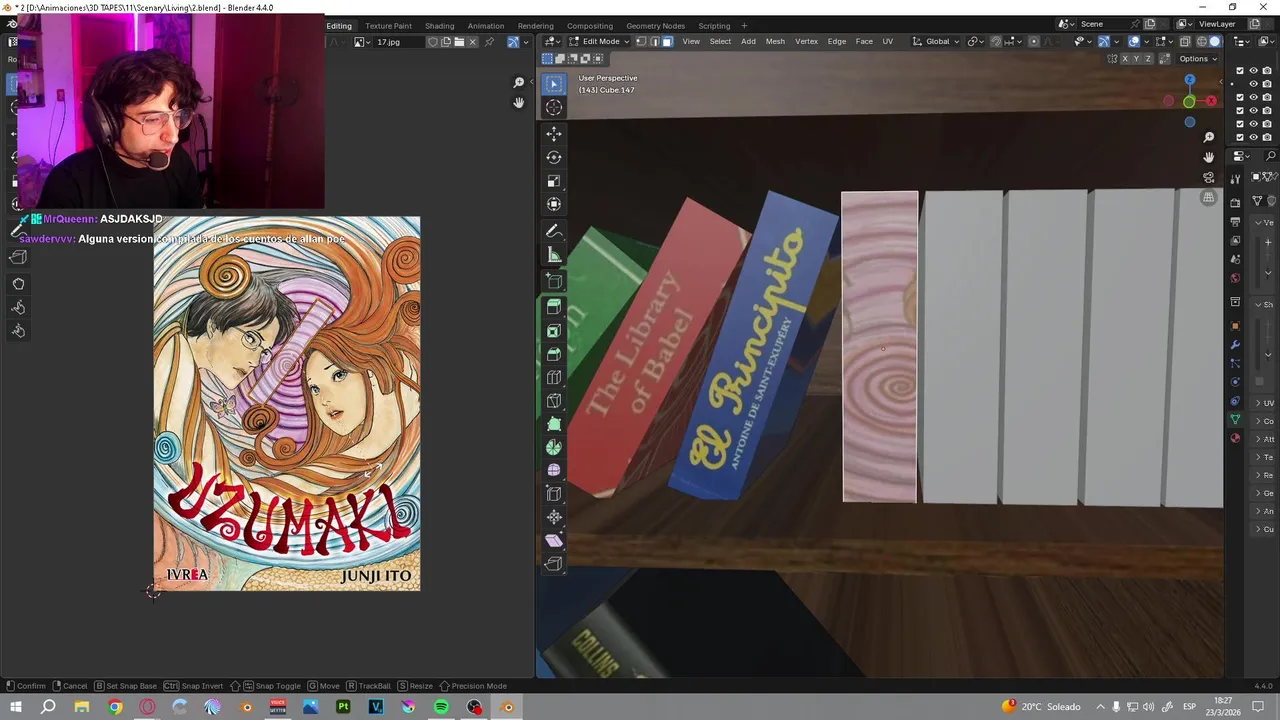Click the 17.jpg image name field
This screenshot has height=720, width=1280.
pos(398,42)
